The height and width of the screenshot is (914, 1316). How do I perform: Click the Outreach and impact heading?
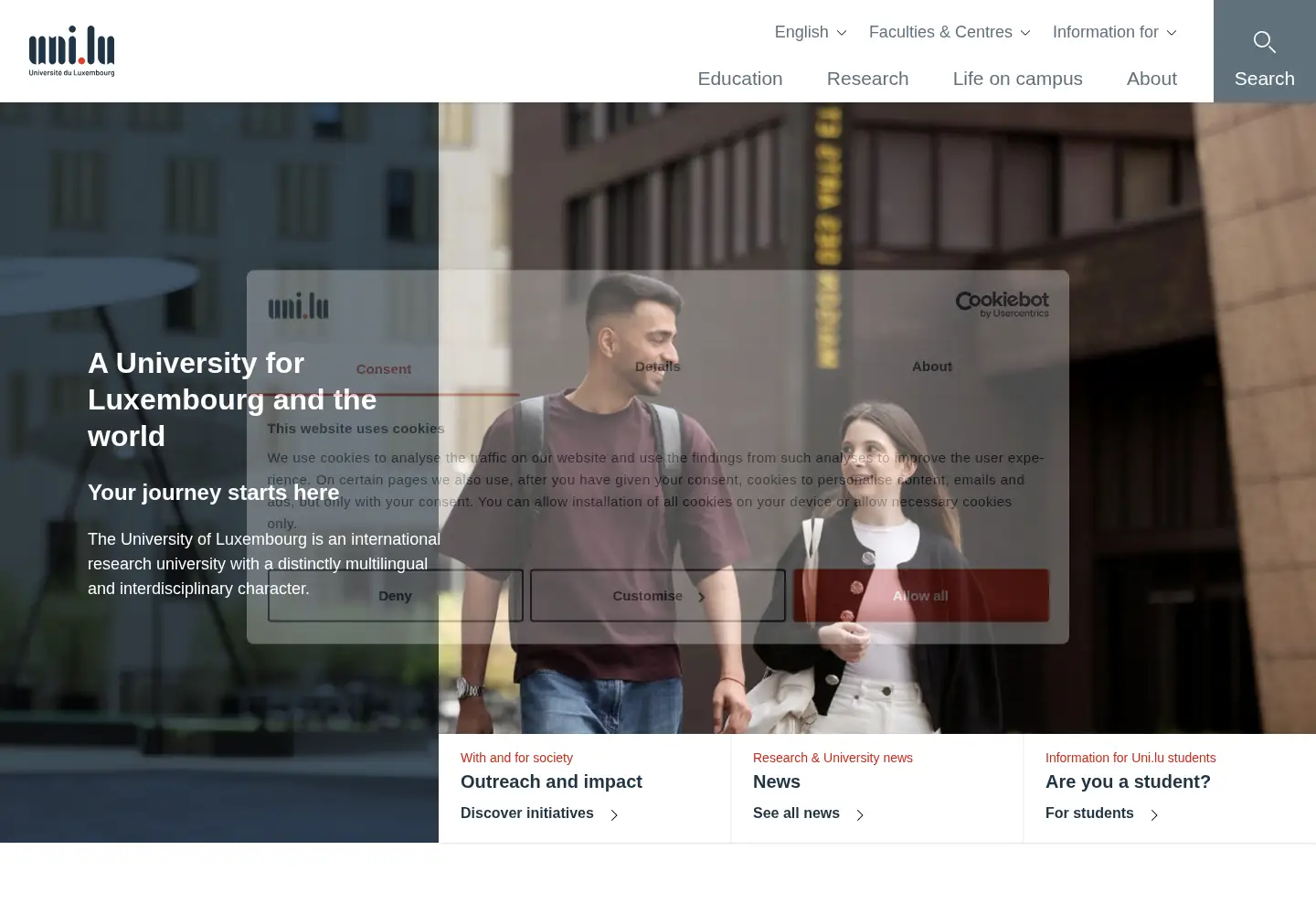point(551,781)
